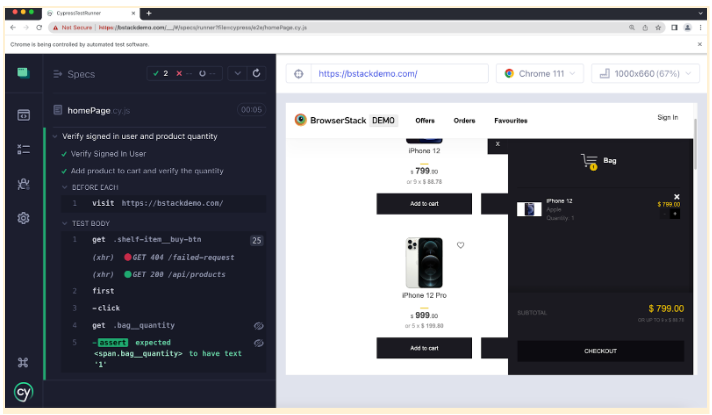Decrease iPhone 12 quantity with minus

pyautogui.click(x=665, y=214)
